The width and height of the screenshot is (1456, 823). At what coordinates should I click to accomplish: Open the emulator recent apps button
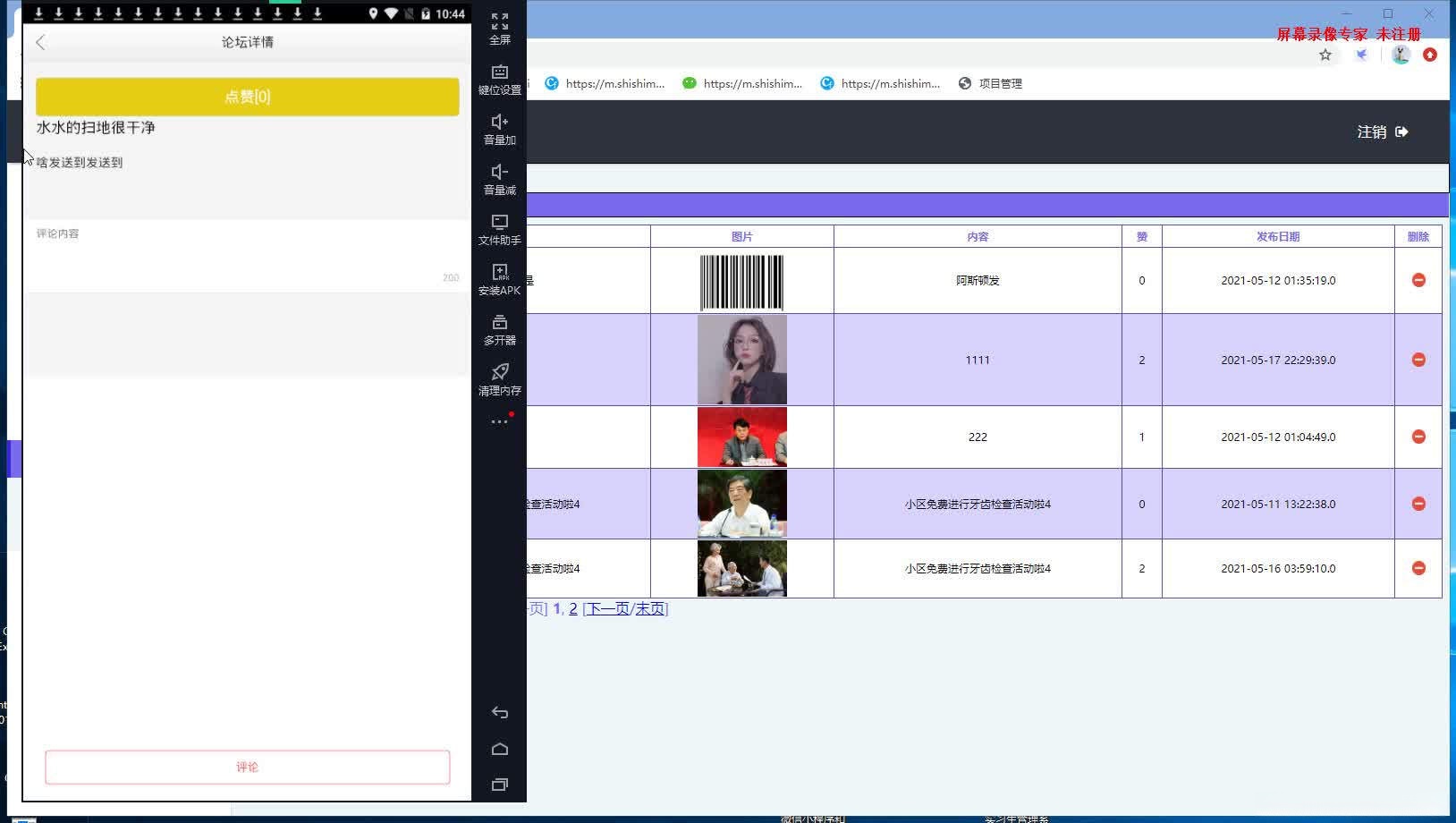point(500,785)
